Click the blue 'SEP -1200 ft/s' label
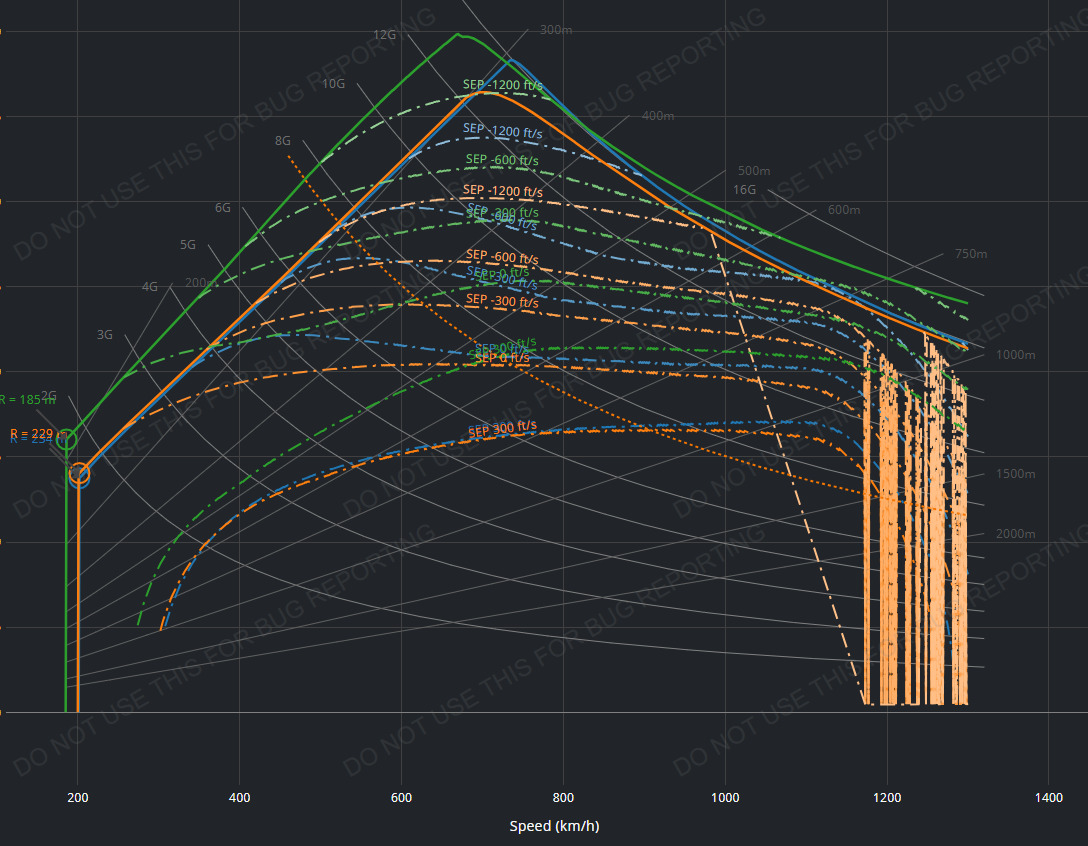 point(503,130)
